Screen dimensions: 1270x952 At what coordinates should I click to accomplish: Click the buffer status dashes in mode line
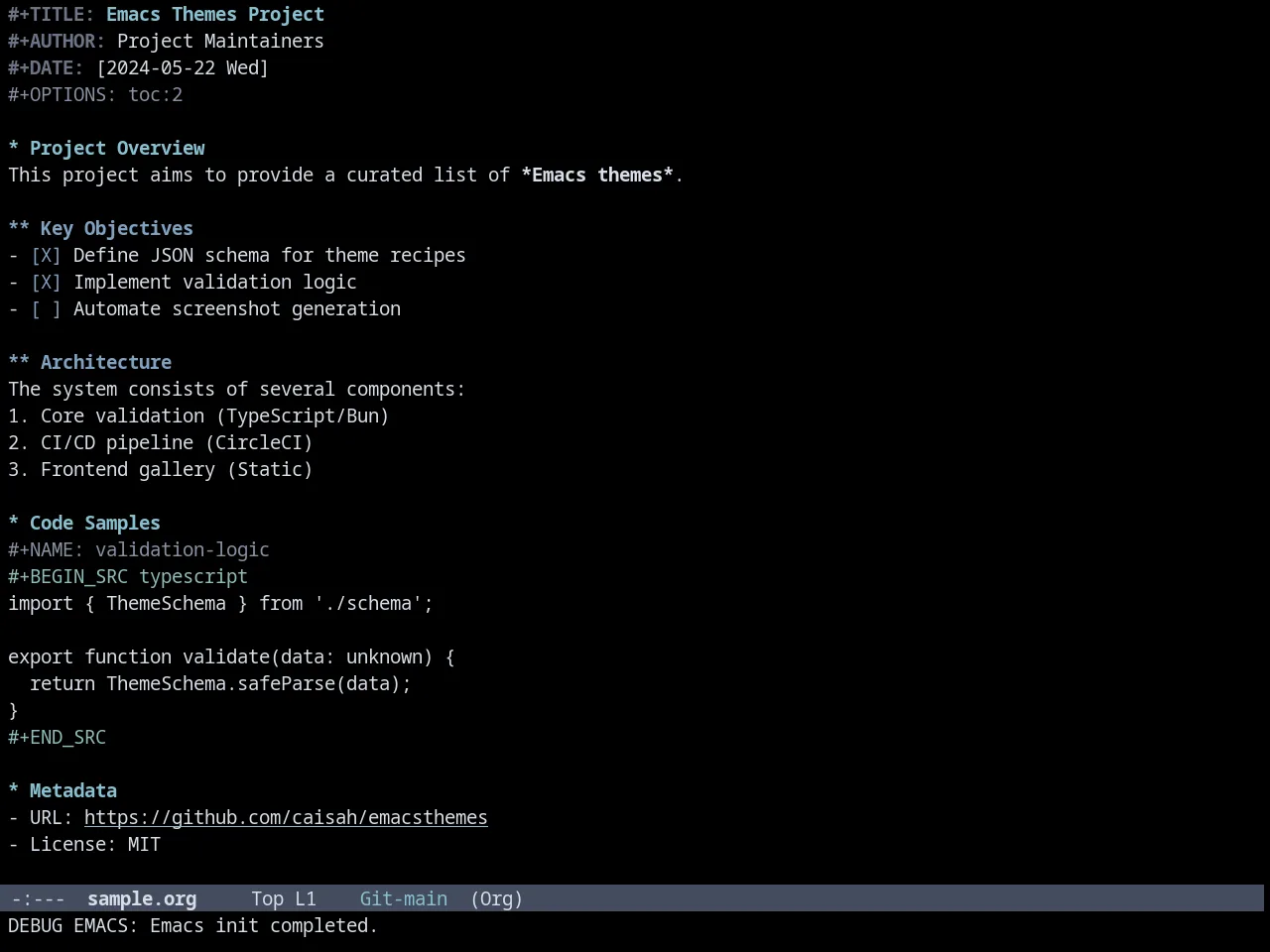pos(38,899)
